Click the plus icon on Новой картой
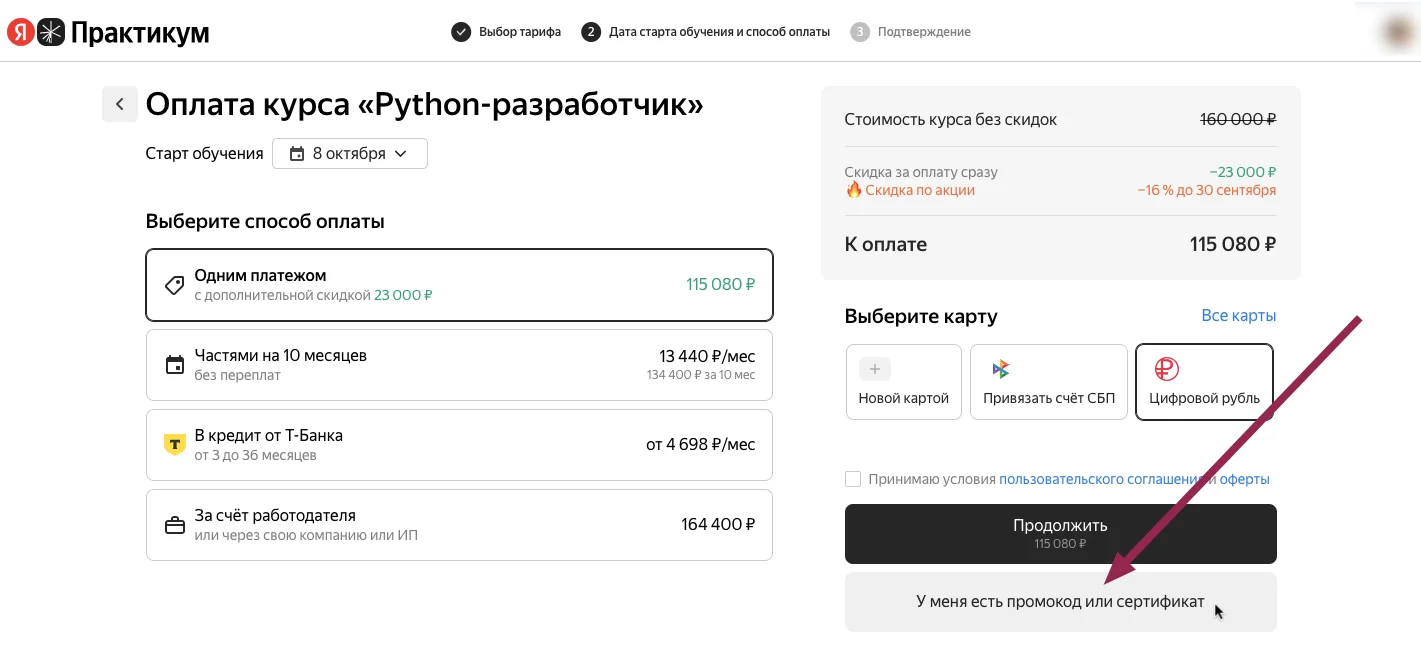Image resolution: width=1421 pixels, height=645 pixels. 874,369
